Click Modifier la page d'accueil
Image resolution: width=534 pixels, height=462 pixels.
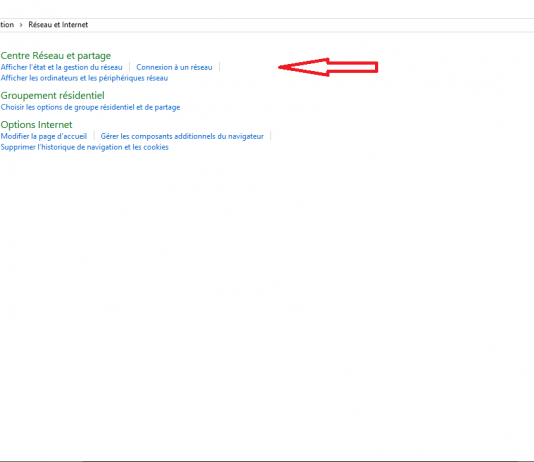(x=44, y=136)
